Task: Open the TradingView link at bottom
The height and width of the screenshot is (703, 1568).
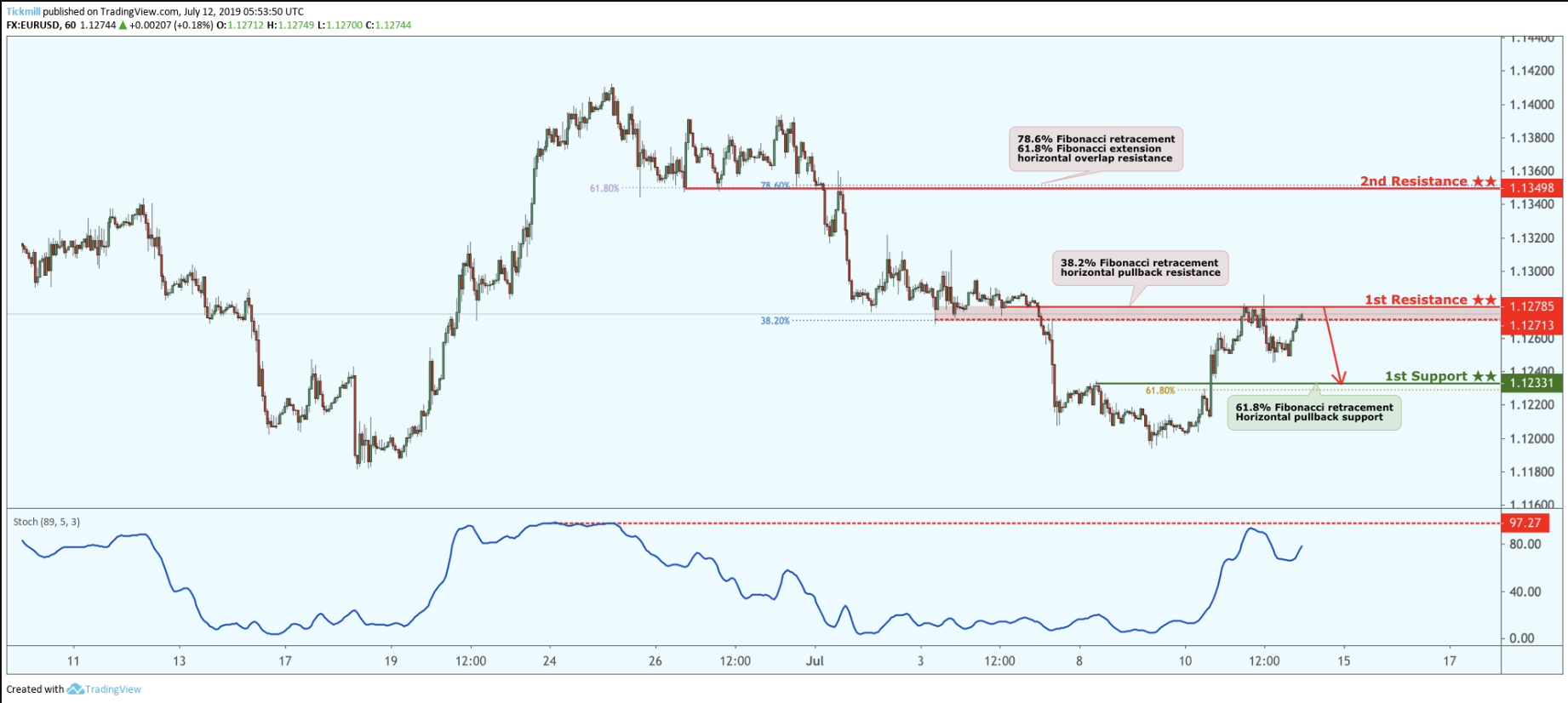Action: (113, 689)
